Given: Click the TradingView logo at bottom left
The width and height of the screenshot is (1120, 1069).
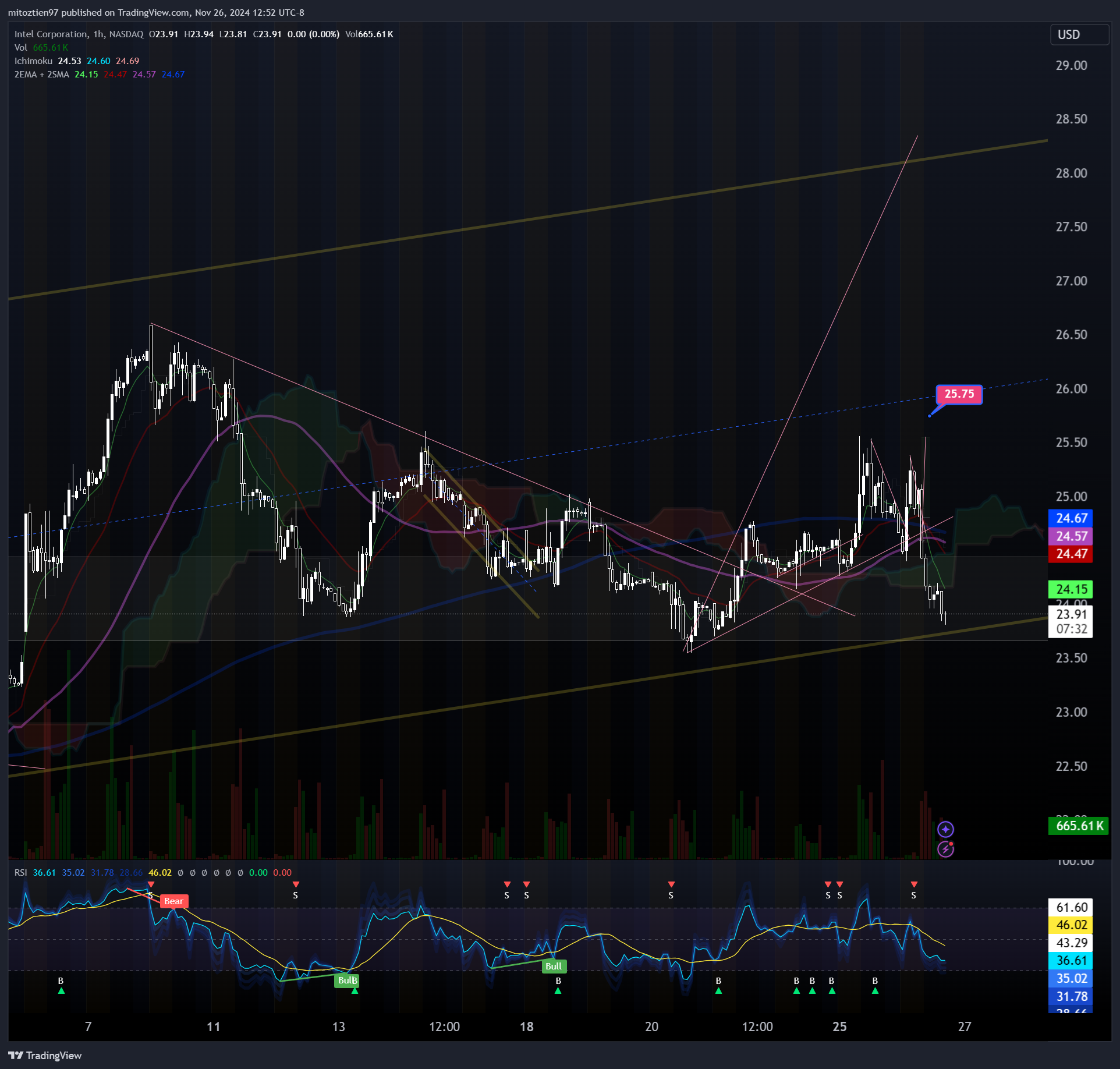Looking at the screenshot, I should 45,1056.
